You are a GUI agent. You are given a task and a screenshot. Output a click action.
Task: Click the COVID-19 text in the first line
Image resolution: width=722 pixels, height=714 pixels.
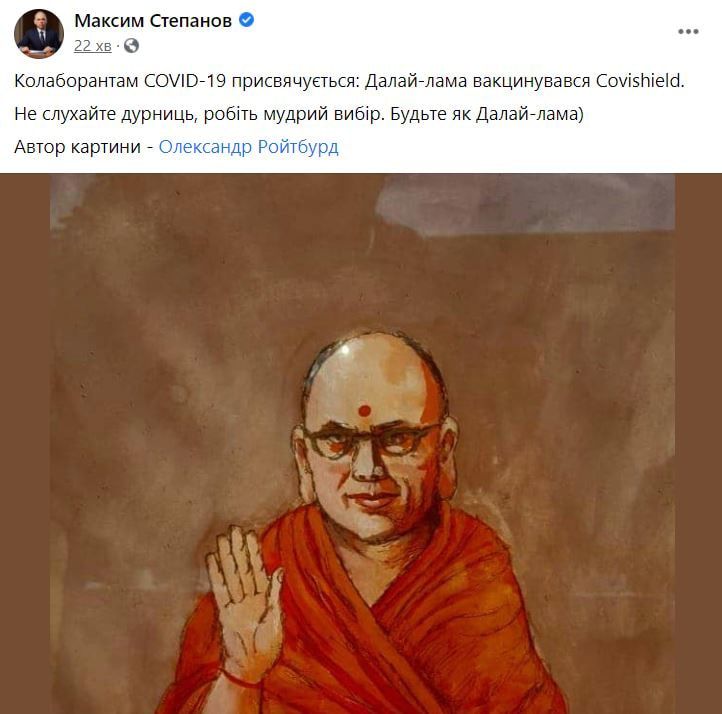[x=185, y=81]
